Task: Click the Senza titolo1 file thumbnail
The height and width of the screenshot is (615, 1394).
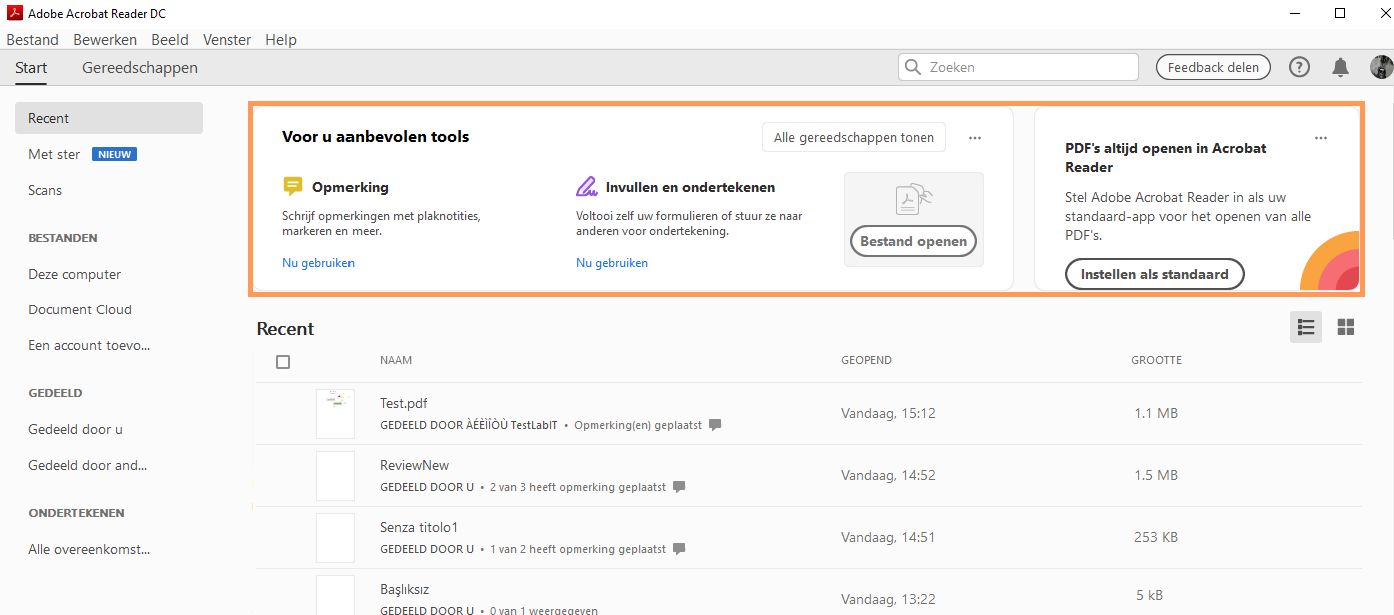Action: tap(335, 537)
